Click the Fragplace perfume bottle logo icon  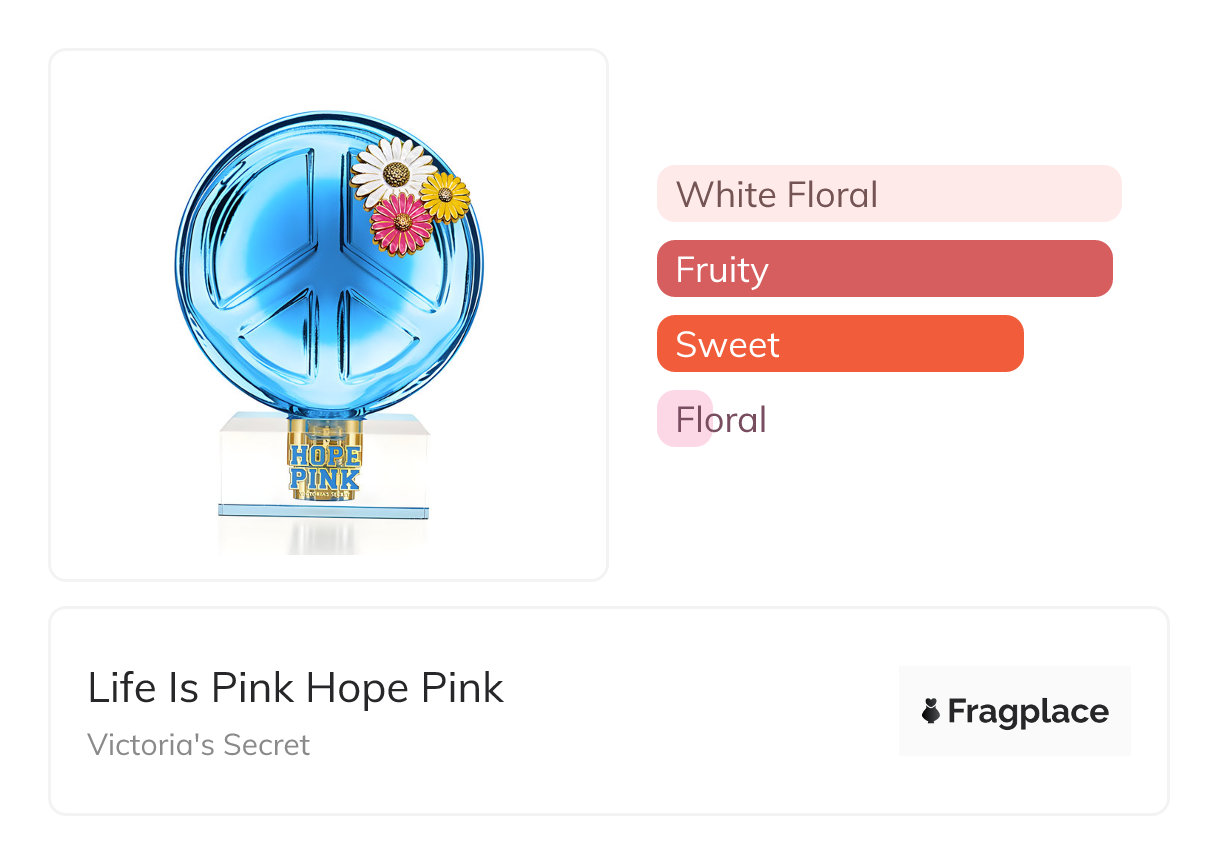point(931,711)
